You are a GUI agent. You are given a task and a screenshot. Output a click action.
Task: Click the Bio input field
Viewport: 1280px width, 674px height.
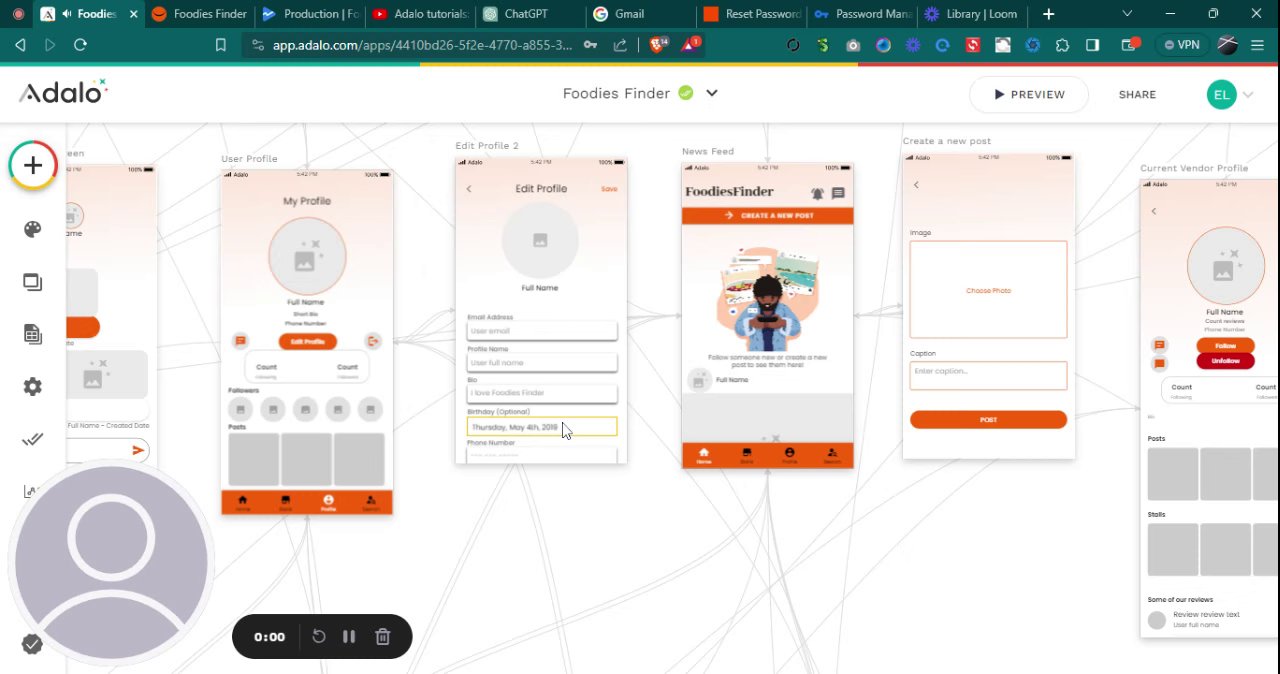[x=542, y=393]
